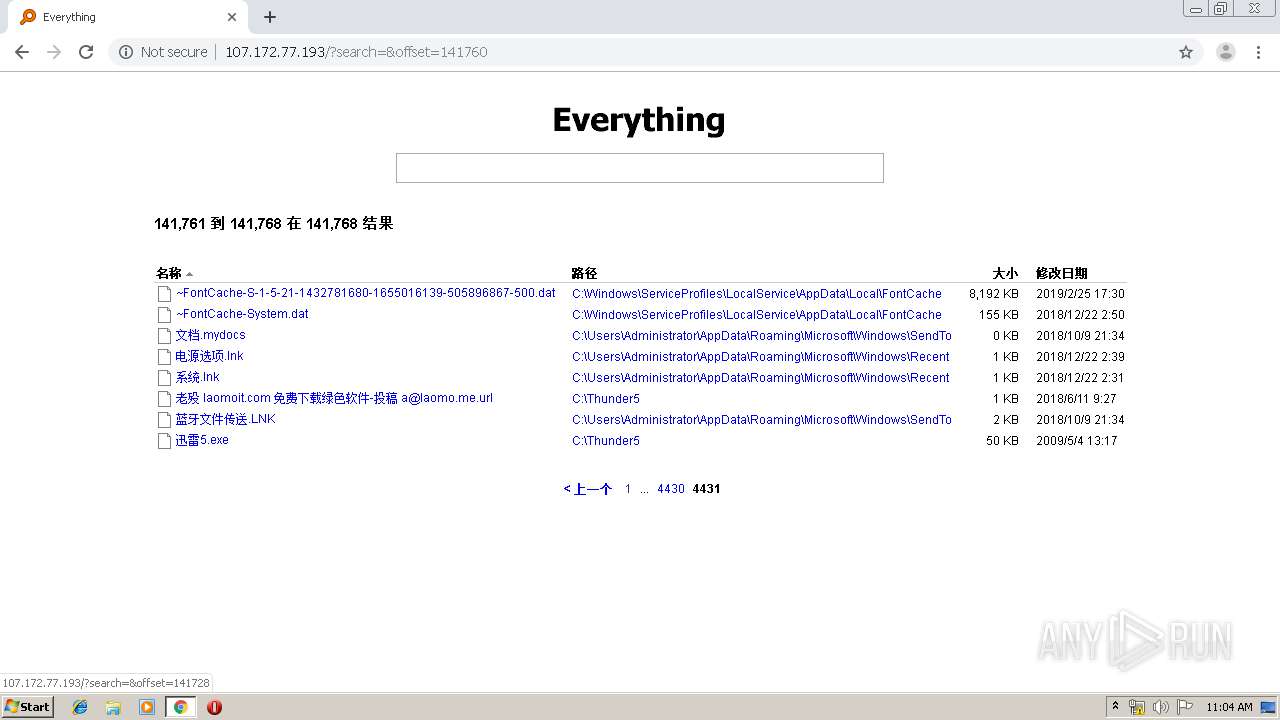The width and height of the screenshot is (1280, 720).
Task: Click file icon beside laomoit.com .url entry
Action: coord(164,399)
